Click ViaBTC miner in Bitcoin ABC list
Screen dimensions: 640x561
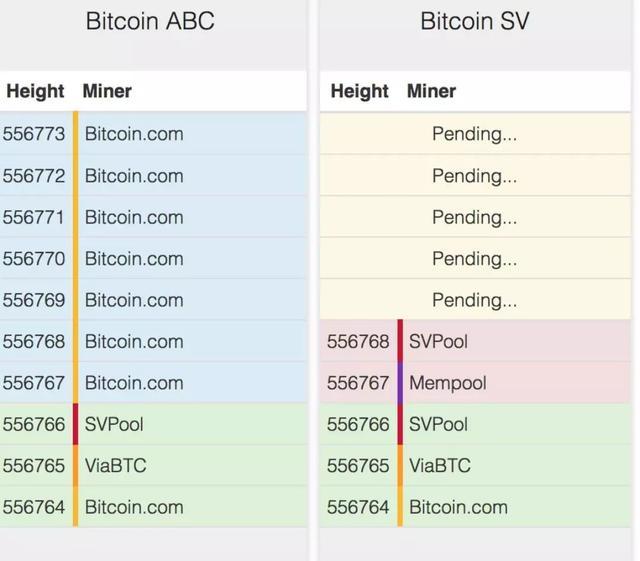pos(116,466)
